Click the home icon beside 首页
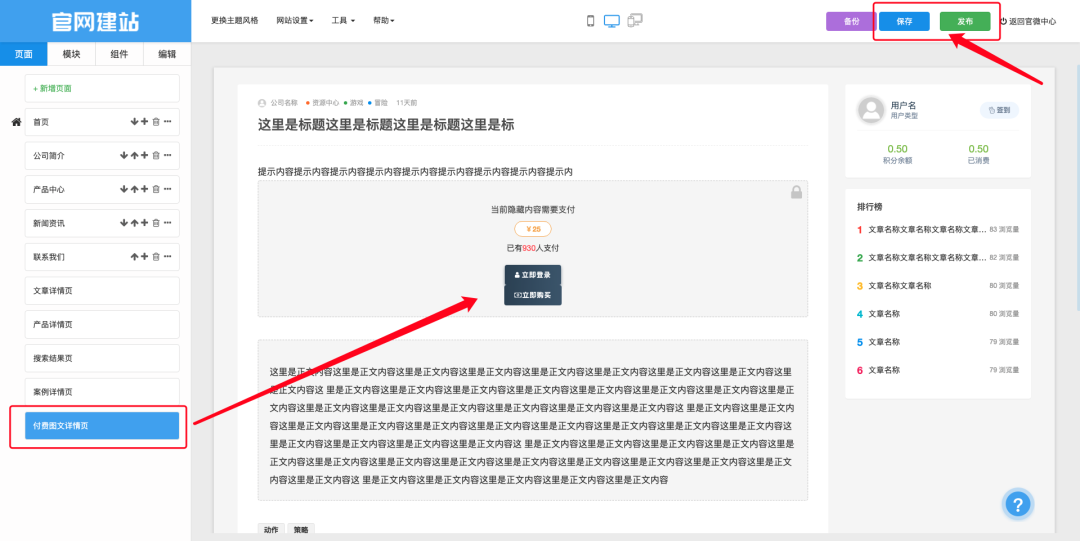1080x541 pixels. [16, 122]
